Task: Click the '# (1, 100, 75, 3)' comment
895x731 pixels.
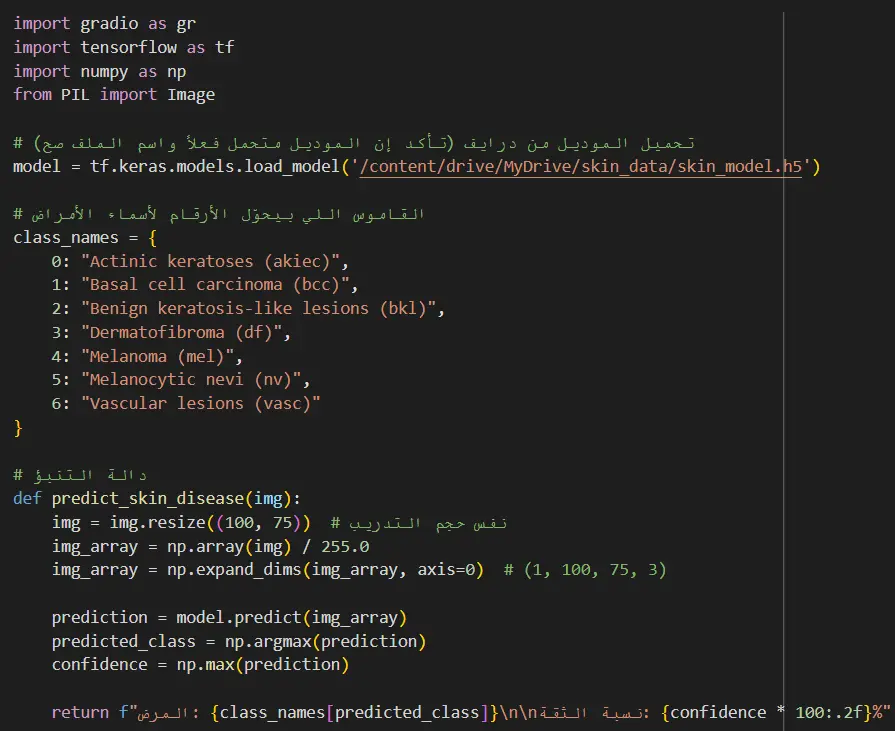Action: tap(585, 570)
